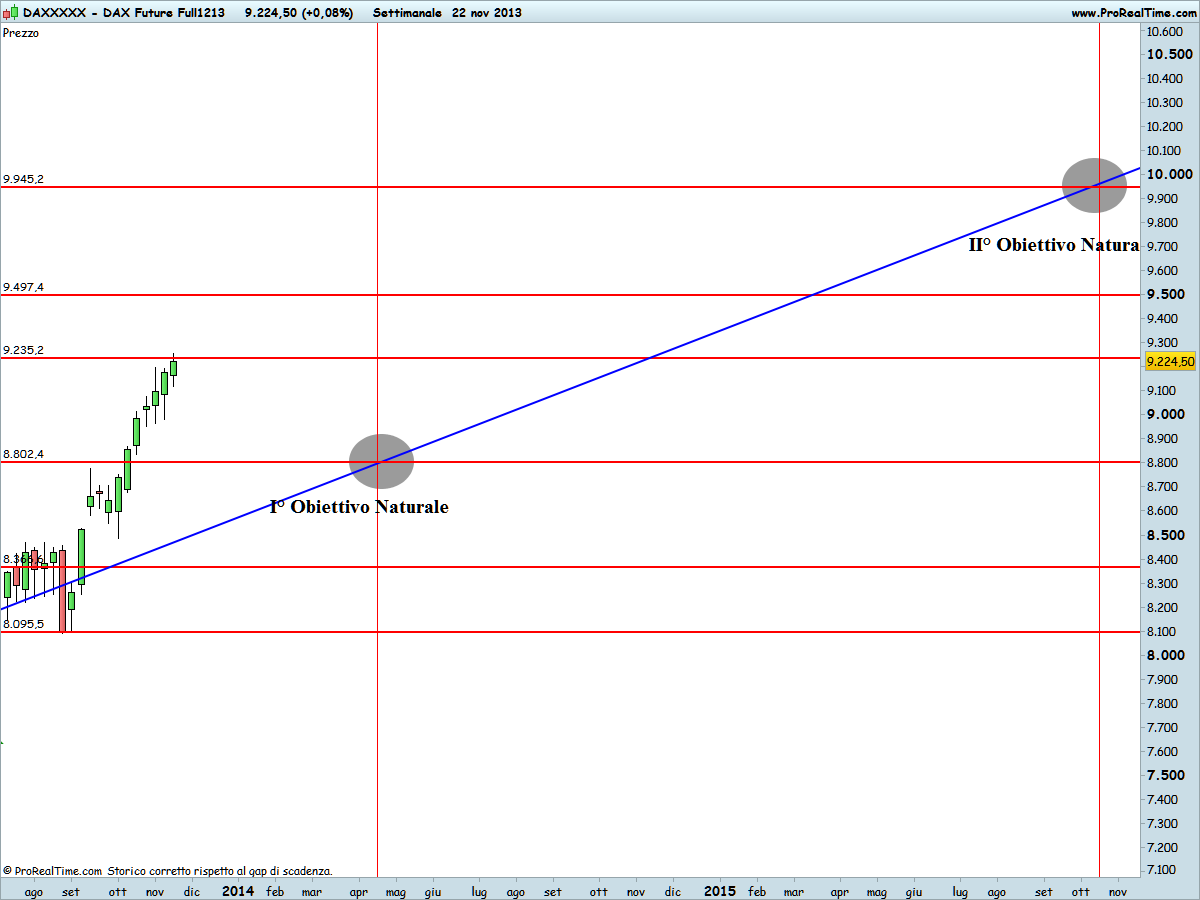Open the Settimanale timeframe label
The height and width of the screenshot is (900, 1200).
coord(406,13)
